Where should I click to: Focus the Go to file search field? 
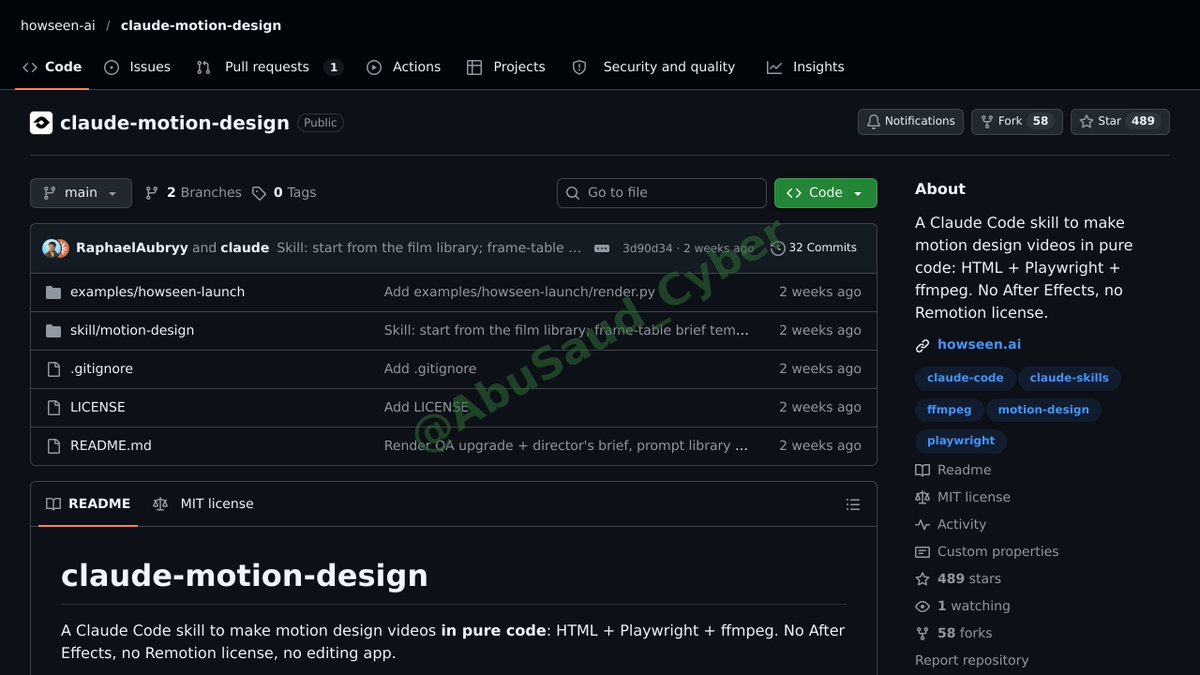(662, 193)
